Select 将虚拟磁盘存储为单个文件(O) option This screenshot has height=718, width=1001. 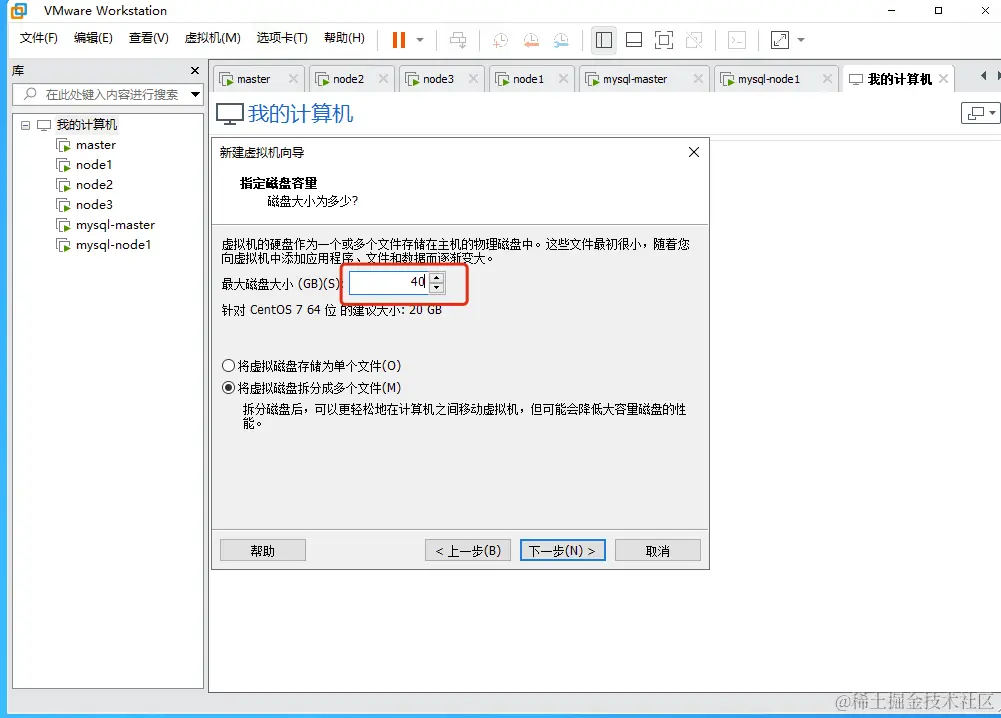coord(312,366)
